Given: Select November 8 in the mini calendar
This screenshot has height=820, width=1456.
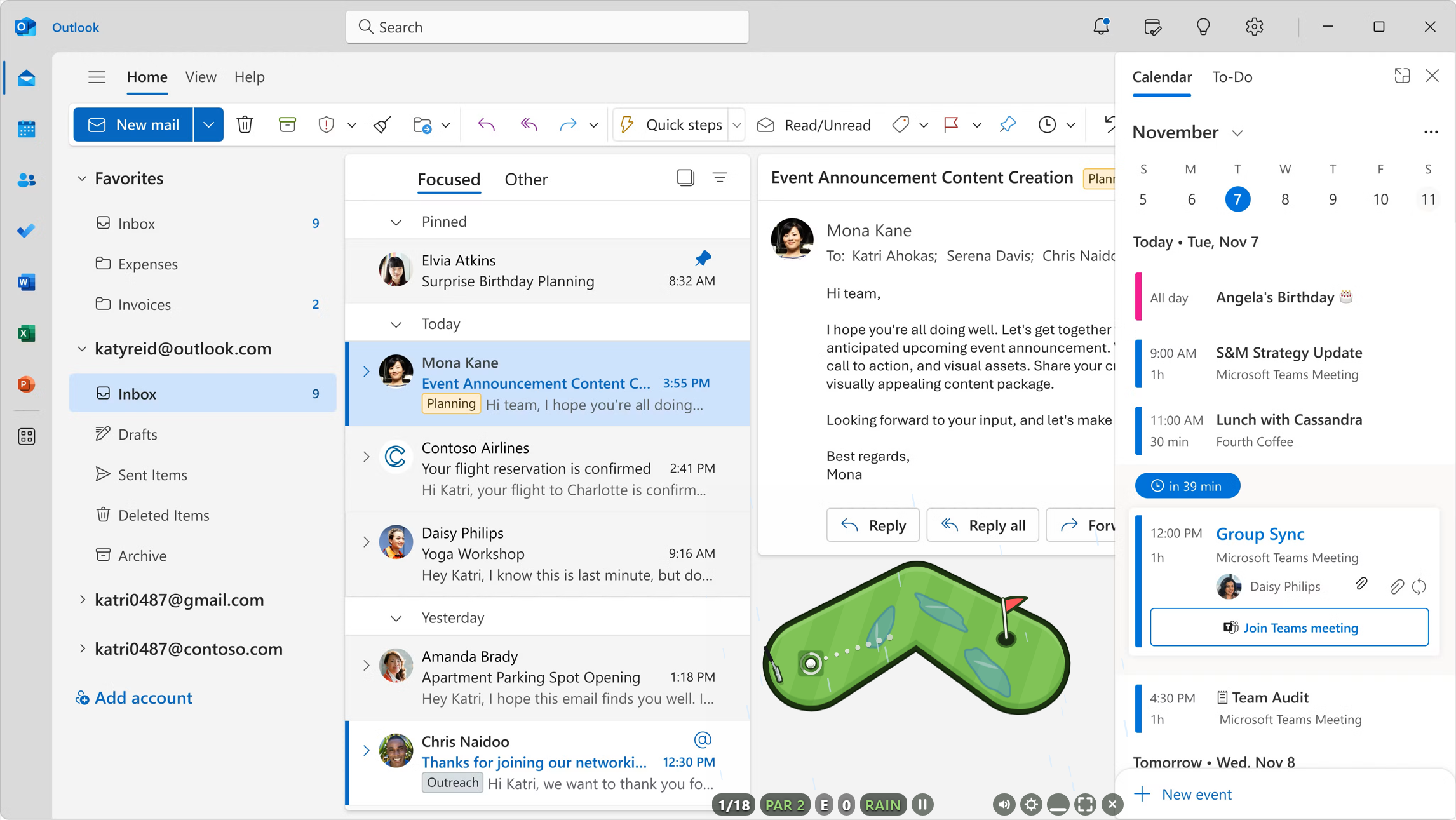Looking at the screenshot, I should (x=1284, y=199).
